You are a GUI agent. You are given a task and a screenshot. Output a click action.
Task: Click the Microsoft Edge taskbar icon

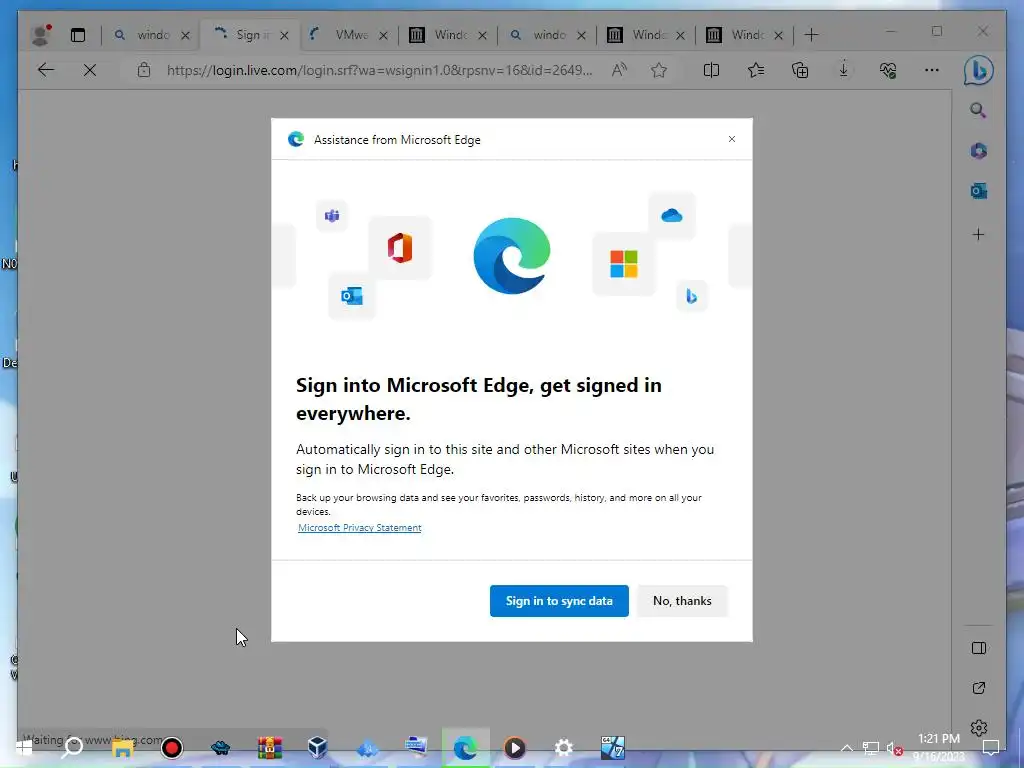[465, 747]
